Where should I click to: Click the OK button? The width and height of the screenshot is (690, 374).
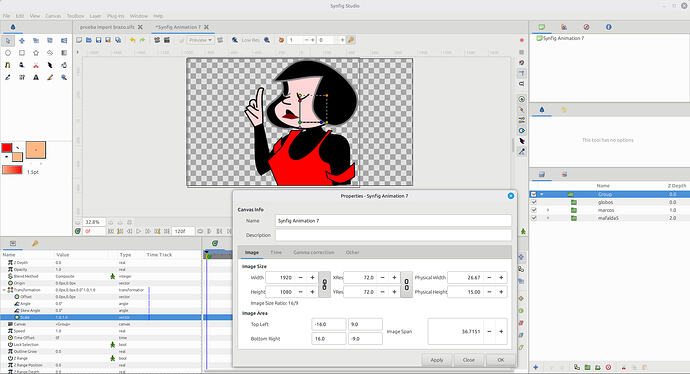[x=501, y=360]
